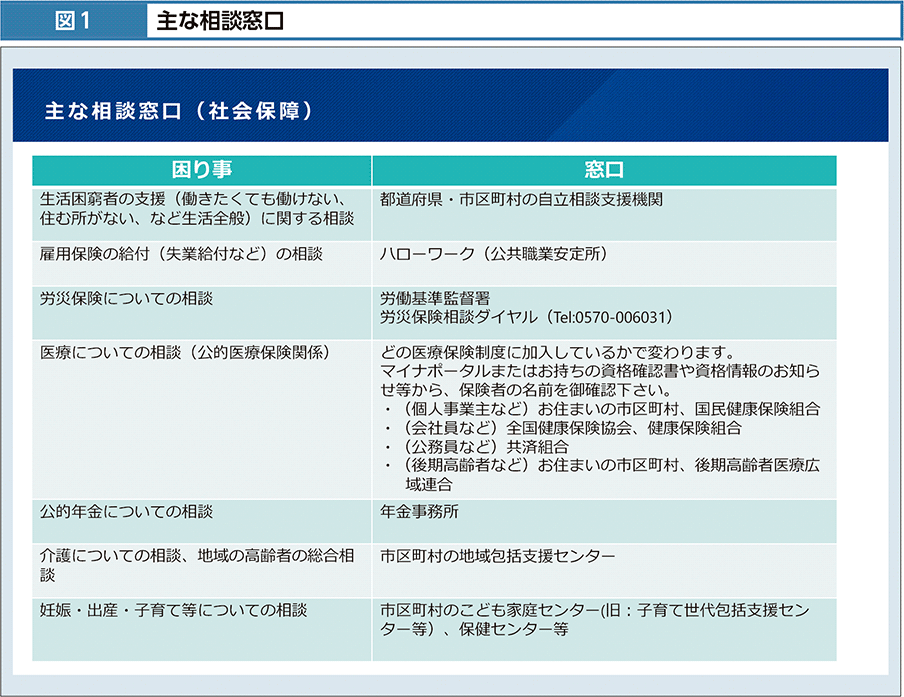Select the 'ハローワーク（公共職業安定所）' cell
Viewport: 904px width, 697px height.
pyautogui.click(x=604, y=263)
